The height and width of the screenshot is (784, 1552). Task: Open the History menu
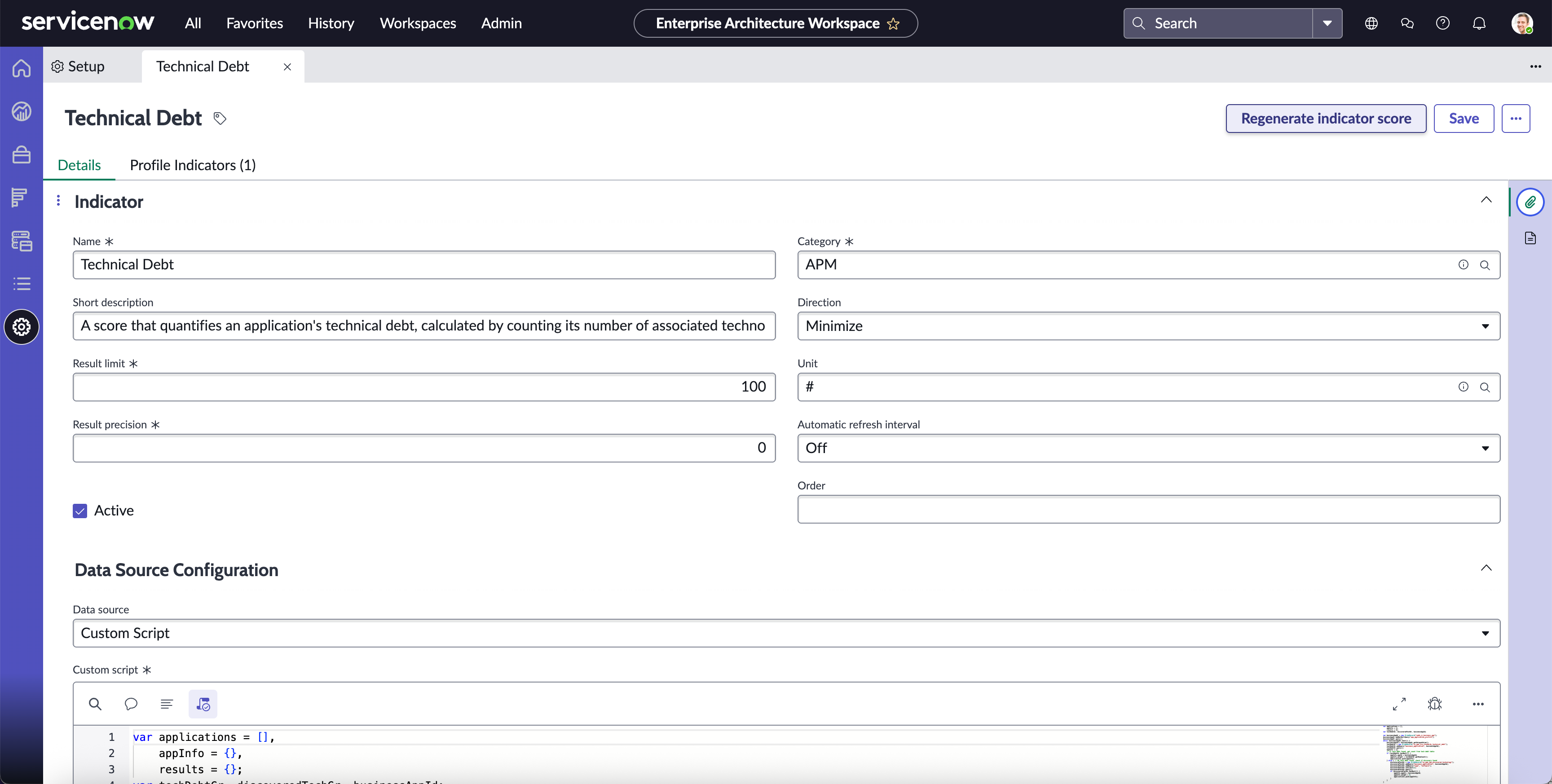tap(331, 23)
